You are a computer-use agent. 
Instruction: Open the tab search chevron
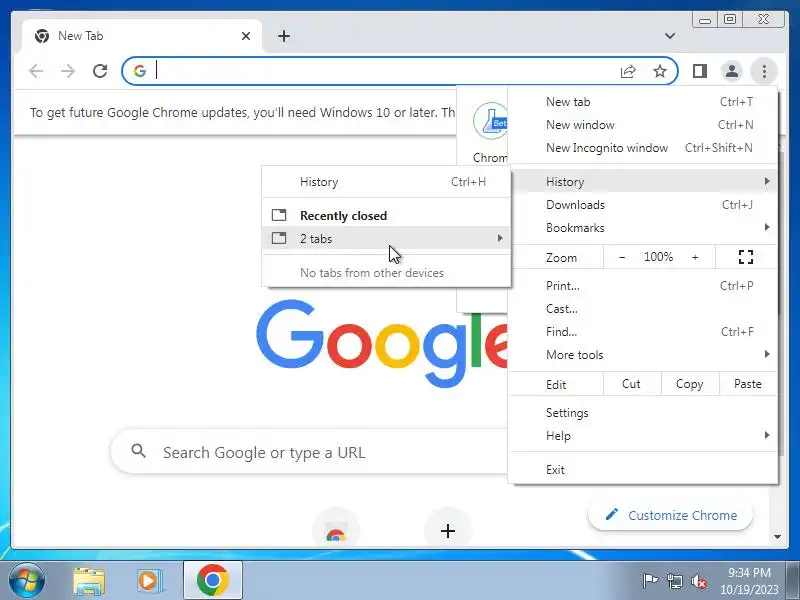pyautogui.click(x=670, y=36)
